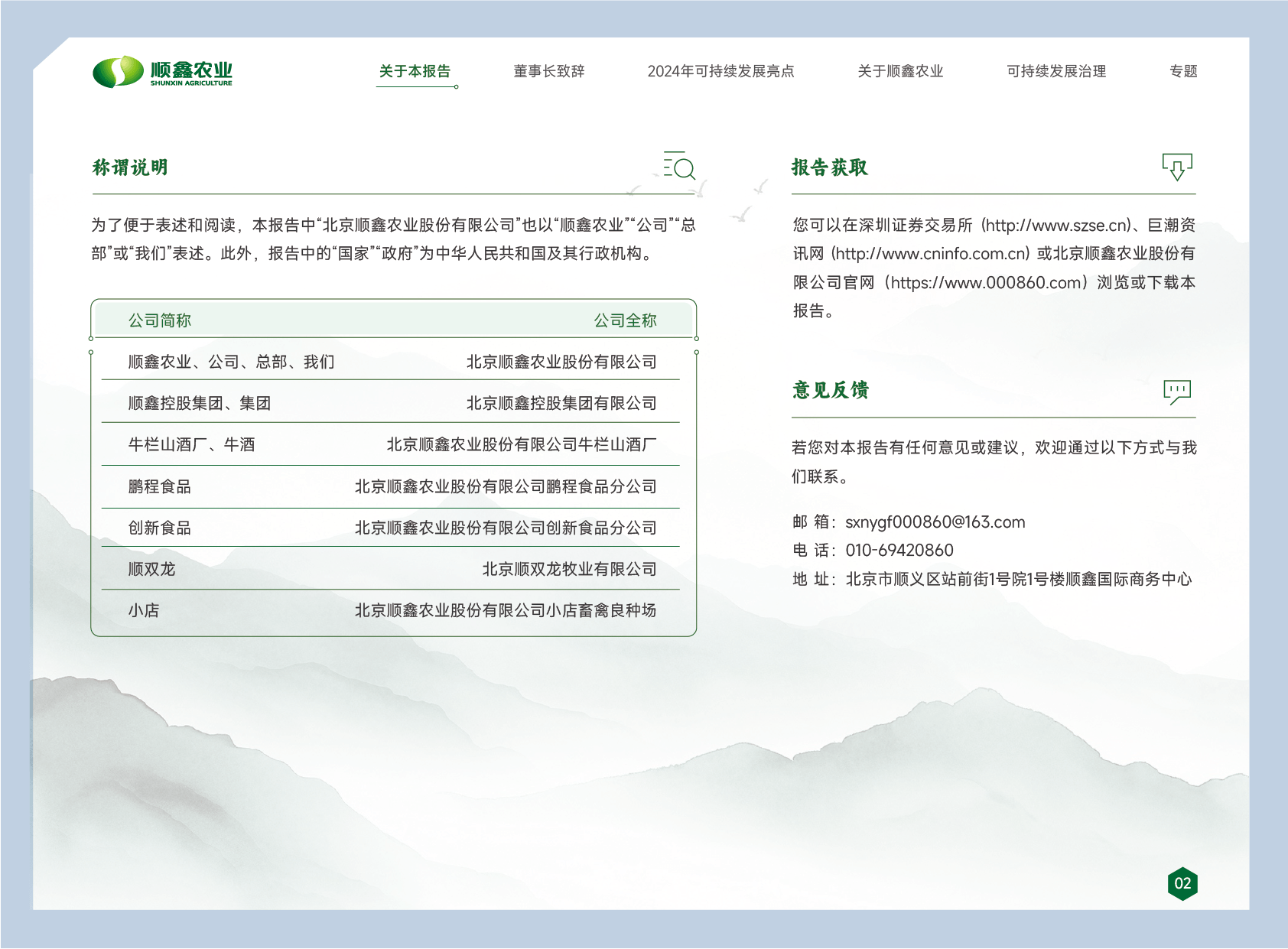The width and height of the screenshot is (1288, 949).
Task: Select cell 牛栏山酒厂、牛酒
Action: coord(191,444)
